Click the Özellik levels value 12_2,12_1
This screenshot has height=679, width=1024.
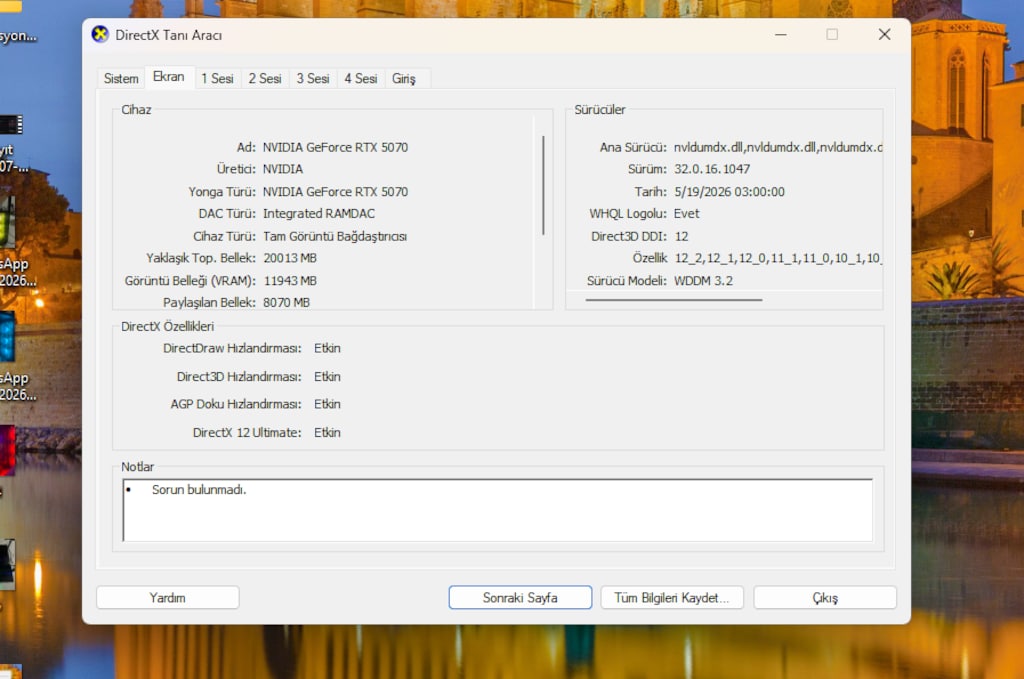[778, 258]
